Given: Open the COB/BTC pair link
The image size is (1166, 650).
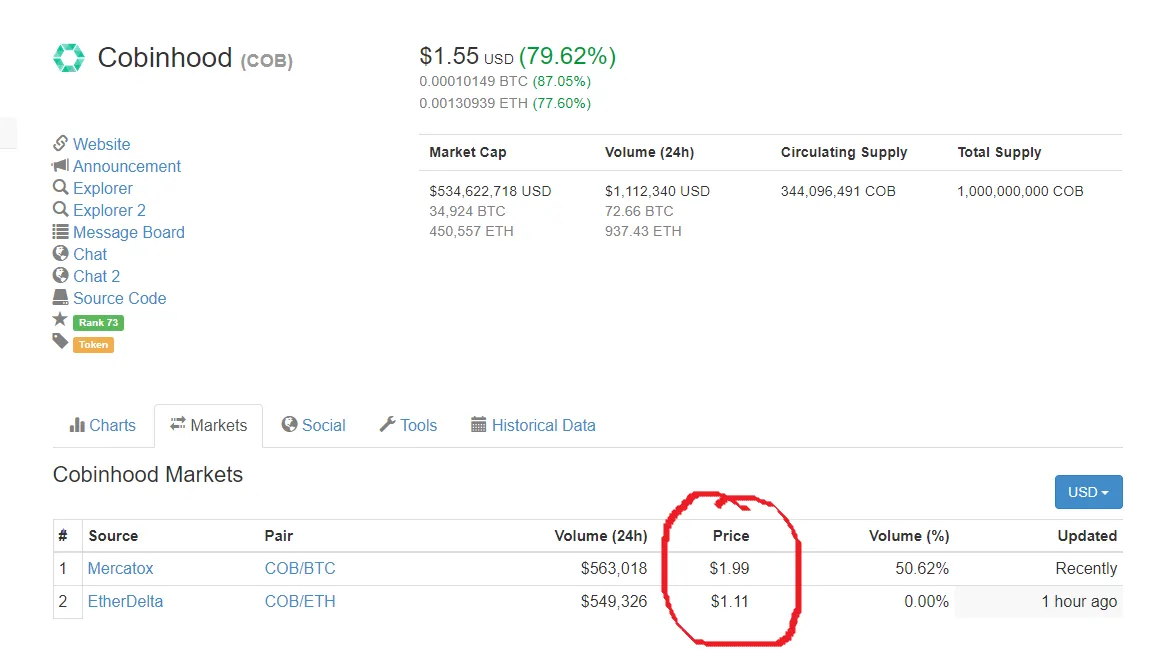Looking at the screenshot, I should coord(300,568).
